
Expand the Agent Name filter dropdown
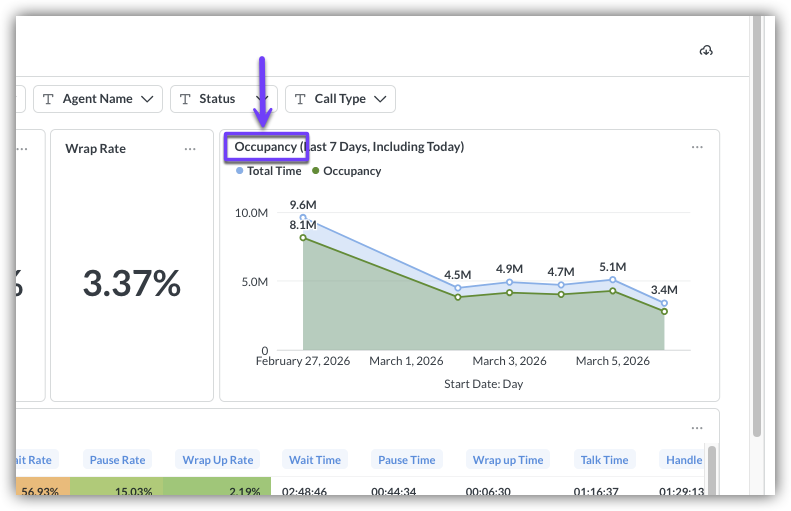148,99
